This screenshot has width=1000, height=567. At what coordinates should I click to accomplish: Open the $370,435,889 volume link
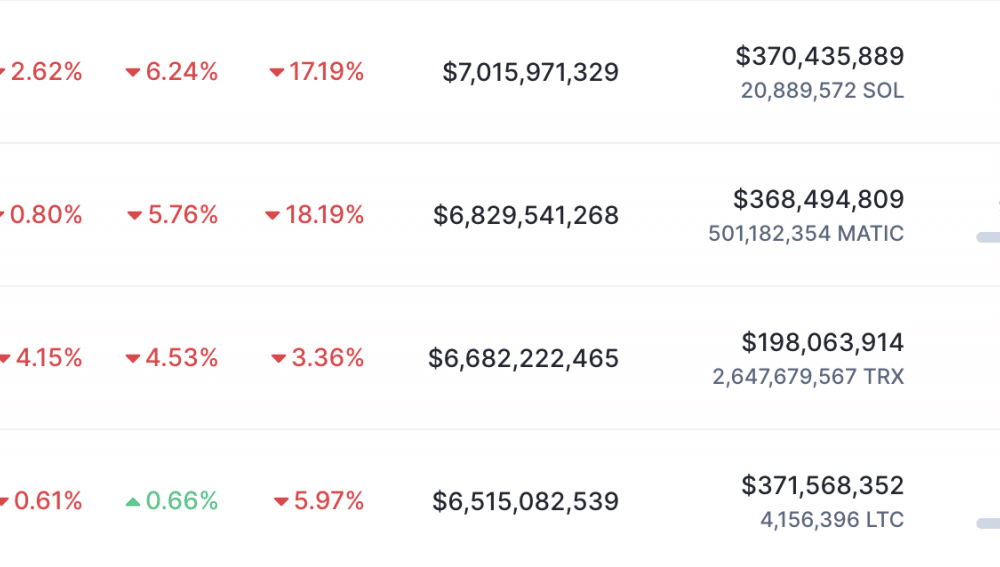click(x=820, y=56)
